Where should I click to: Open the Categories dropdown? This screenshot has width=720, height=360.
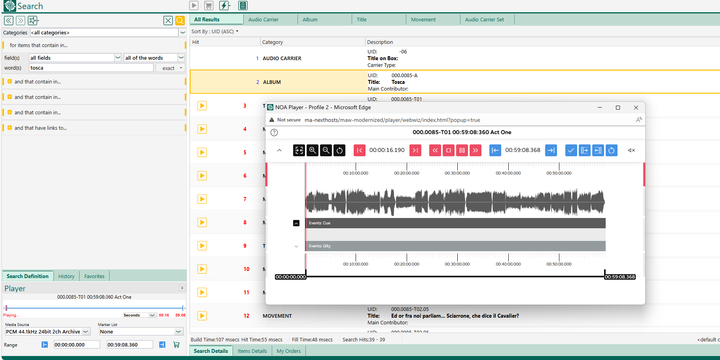[x=182, y=33]
